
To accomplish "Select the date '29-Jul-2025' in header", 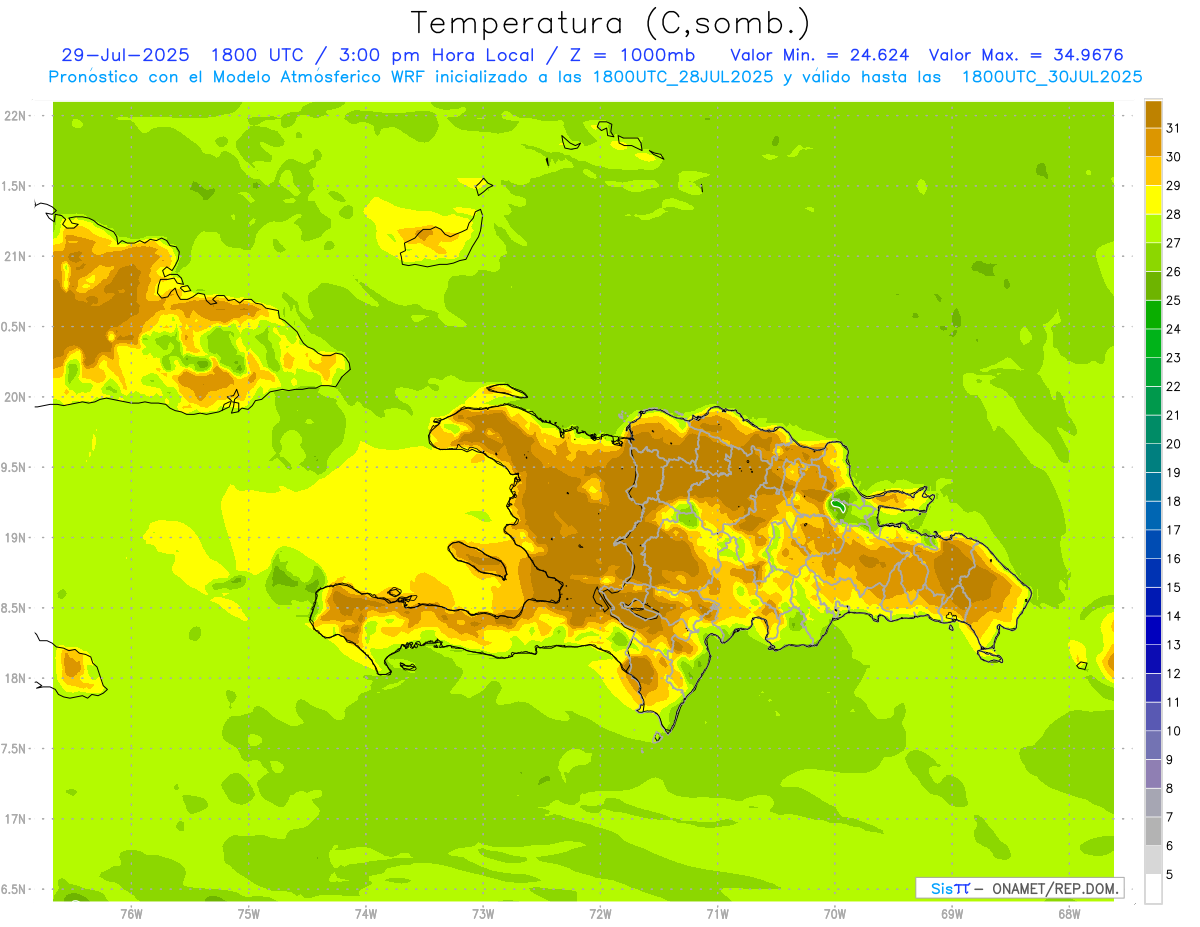I will point(125,55).
